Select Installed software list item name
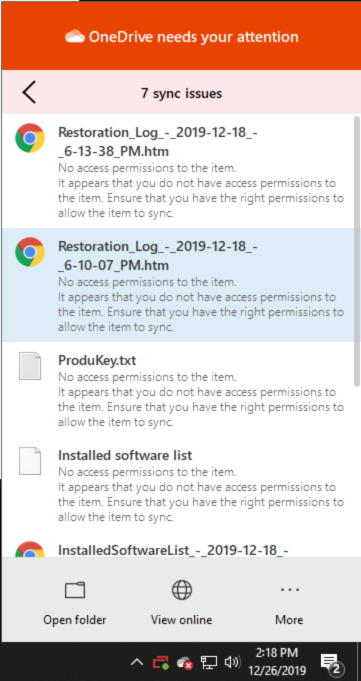This screenshot has width=361, height=681. point(125,455)
